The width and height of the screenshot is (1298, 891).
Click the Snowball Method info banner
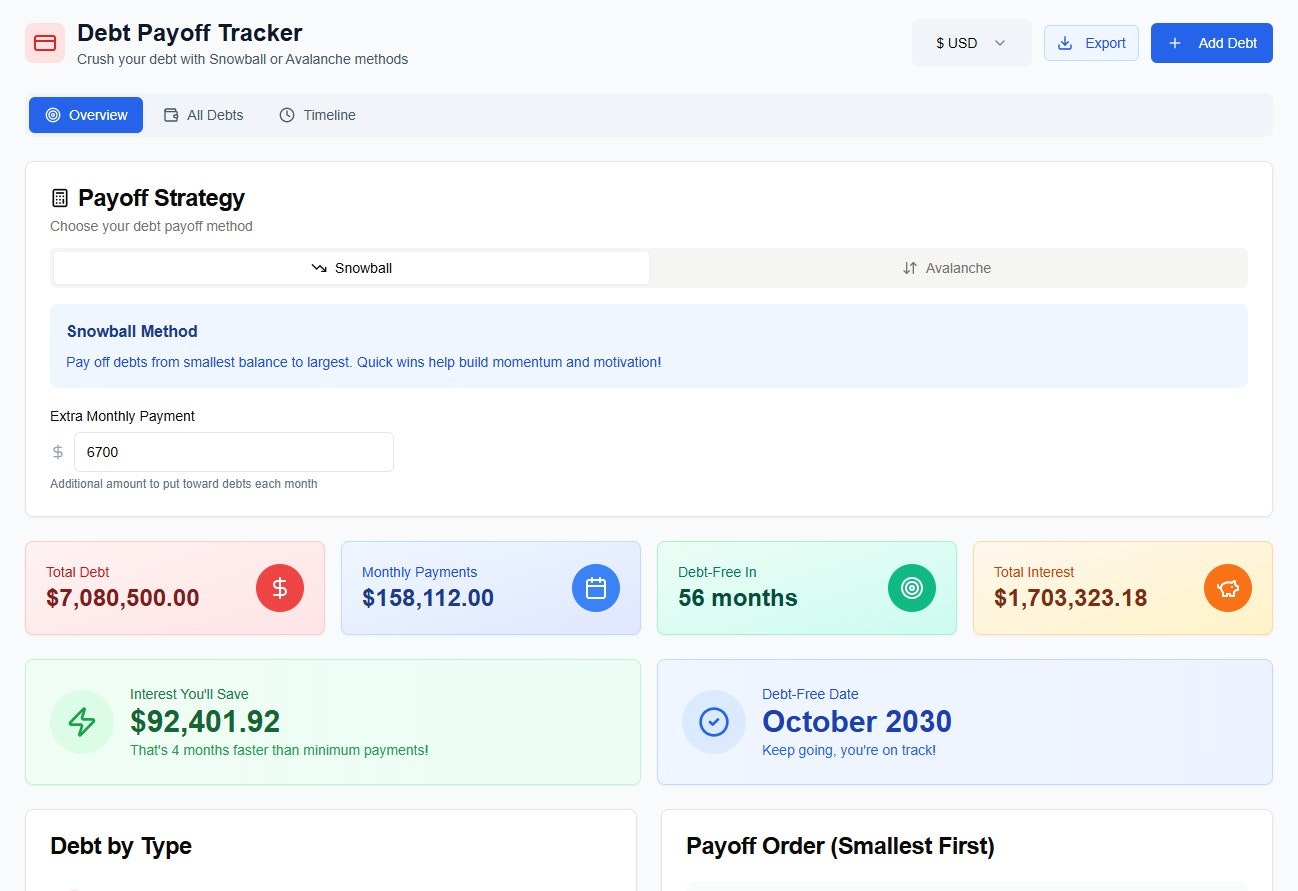click(x=649, y=343)
